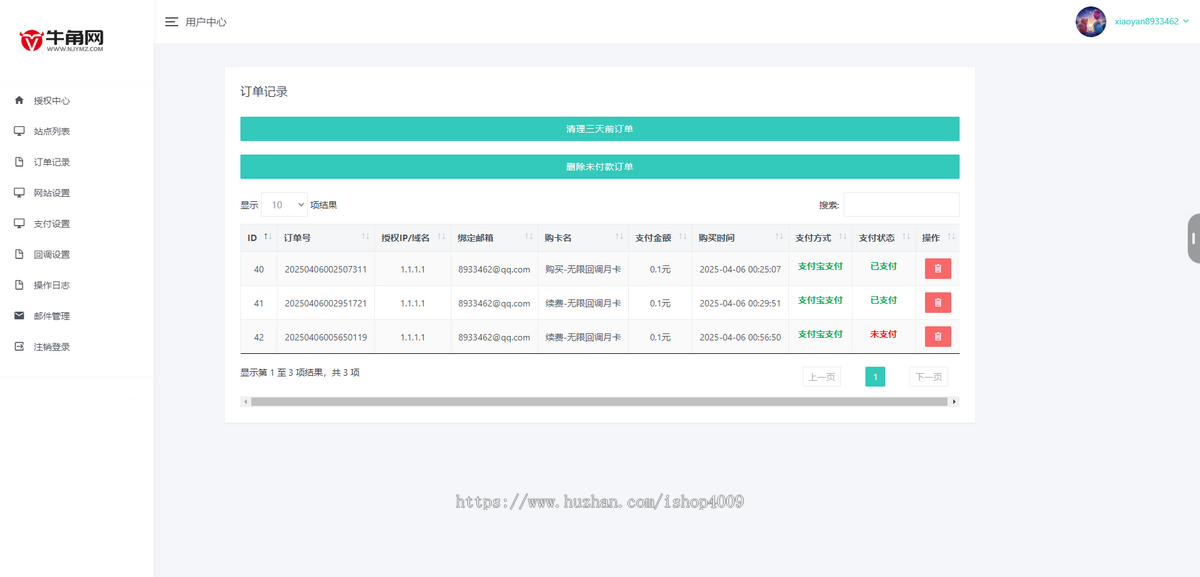Screen dimensions: 1200x577
Task: Click the document icon next to 操作日志
Action: point(19,285)
